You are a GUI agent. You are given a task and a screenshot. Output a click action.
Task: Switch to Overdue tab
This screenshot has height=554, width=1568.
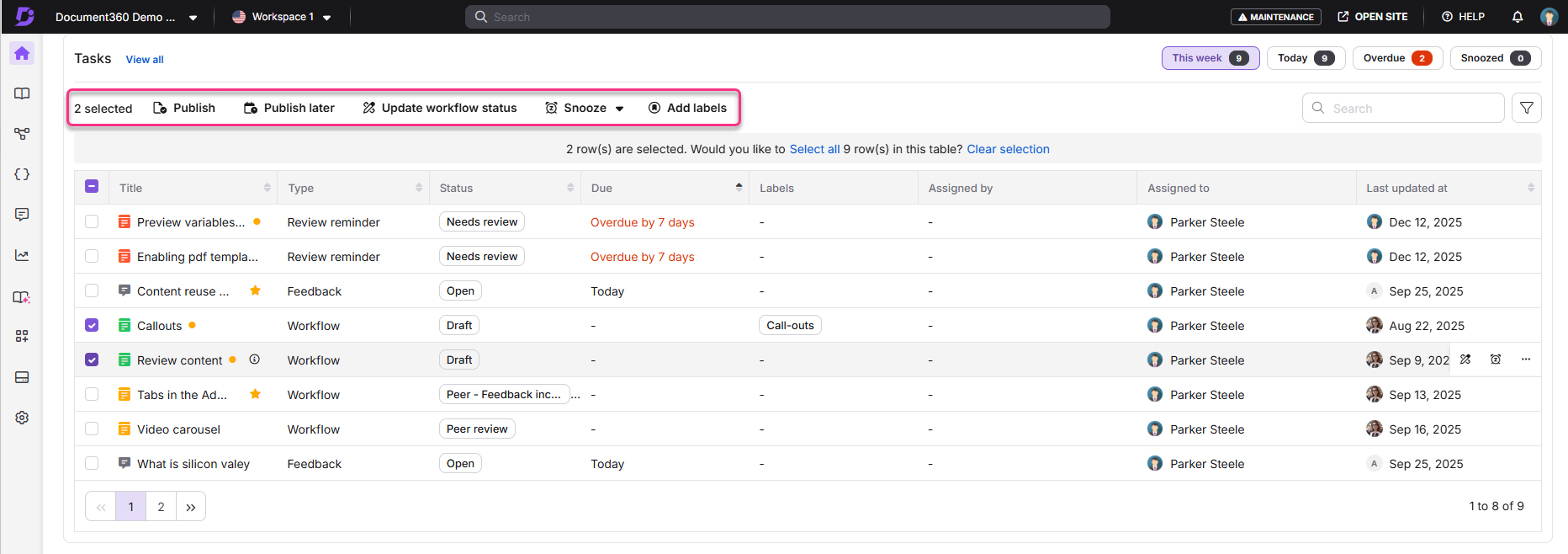point(1397,58)
